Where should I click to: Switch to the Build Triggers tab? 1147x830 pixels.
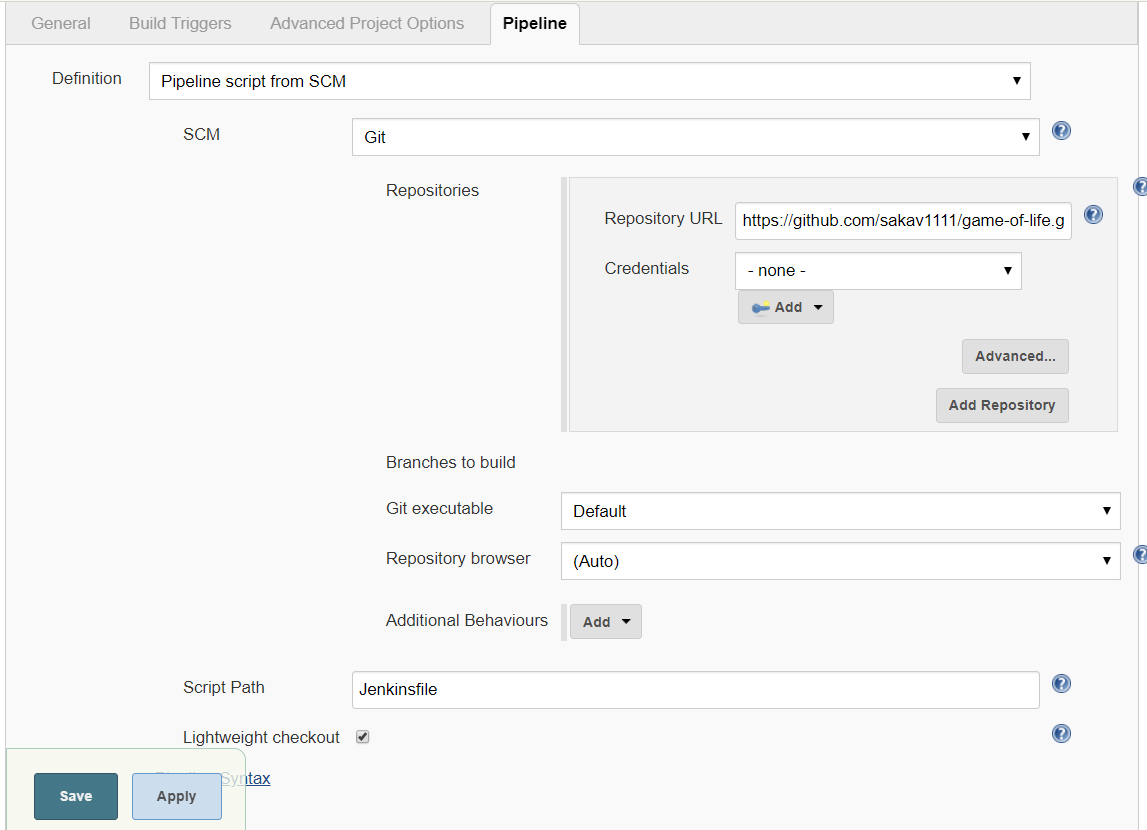click(180, 23)
